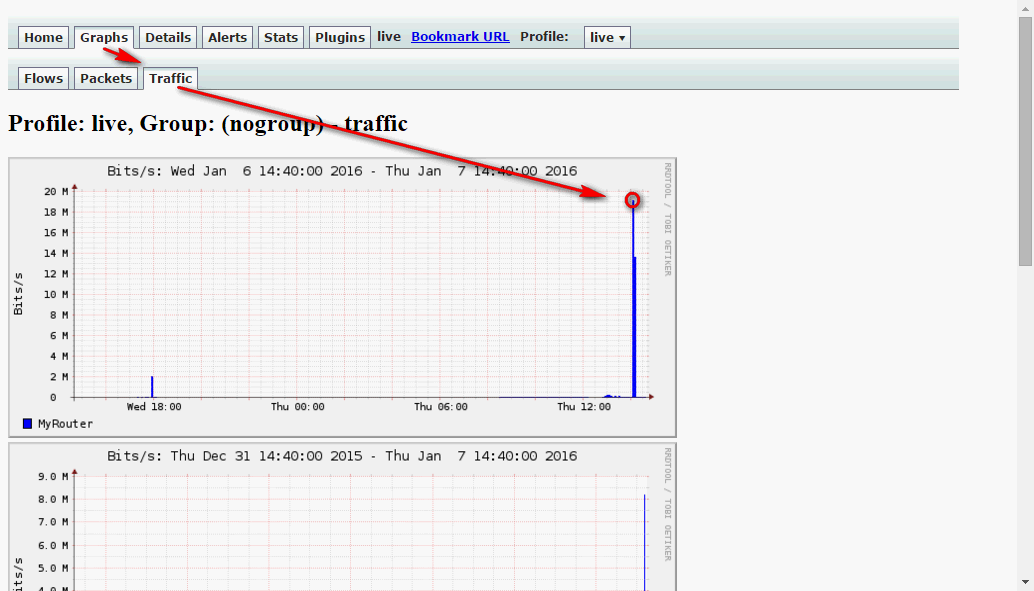This screenshot has height=591, width=1034.
Task: Select the Flows sub-tab
Action: [x=44, y=78]
